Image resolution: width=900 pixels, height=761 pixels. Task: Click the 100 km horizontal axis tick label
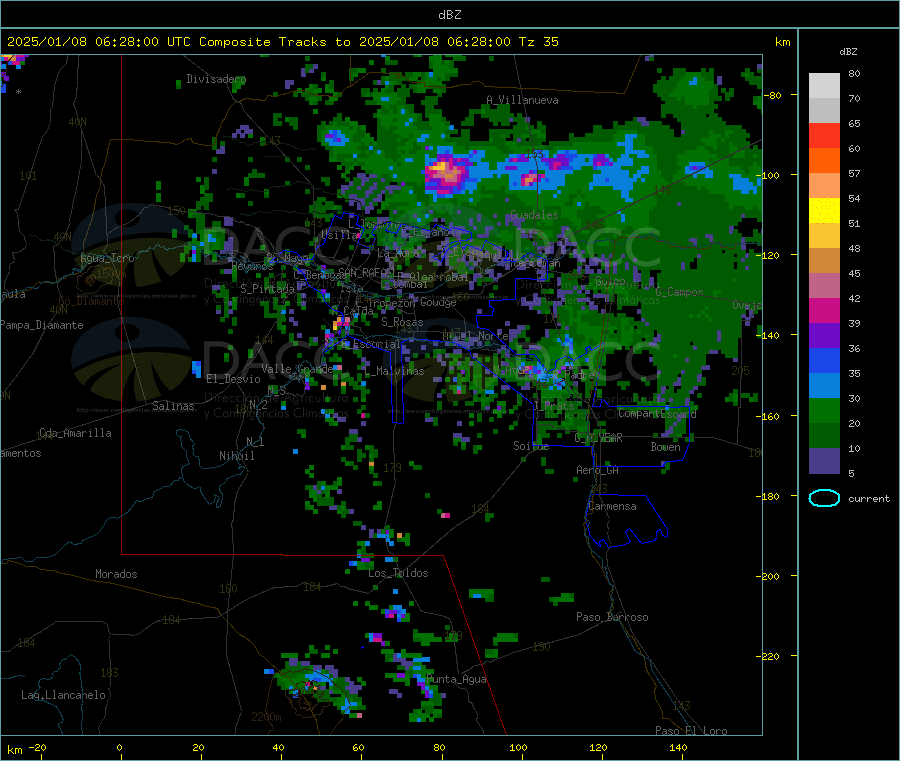click(518, 748)
